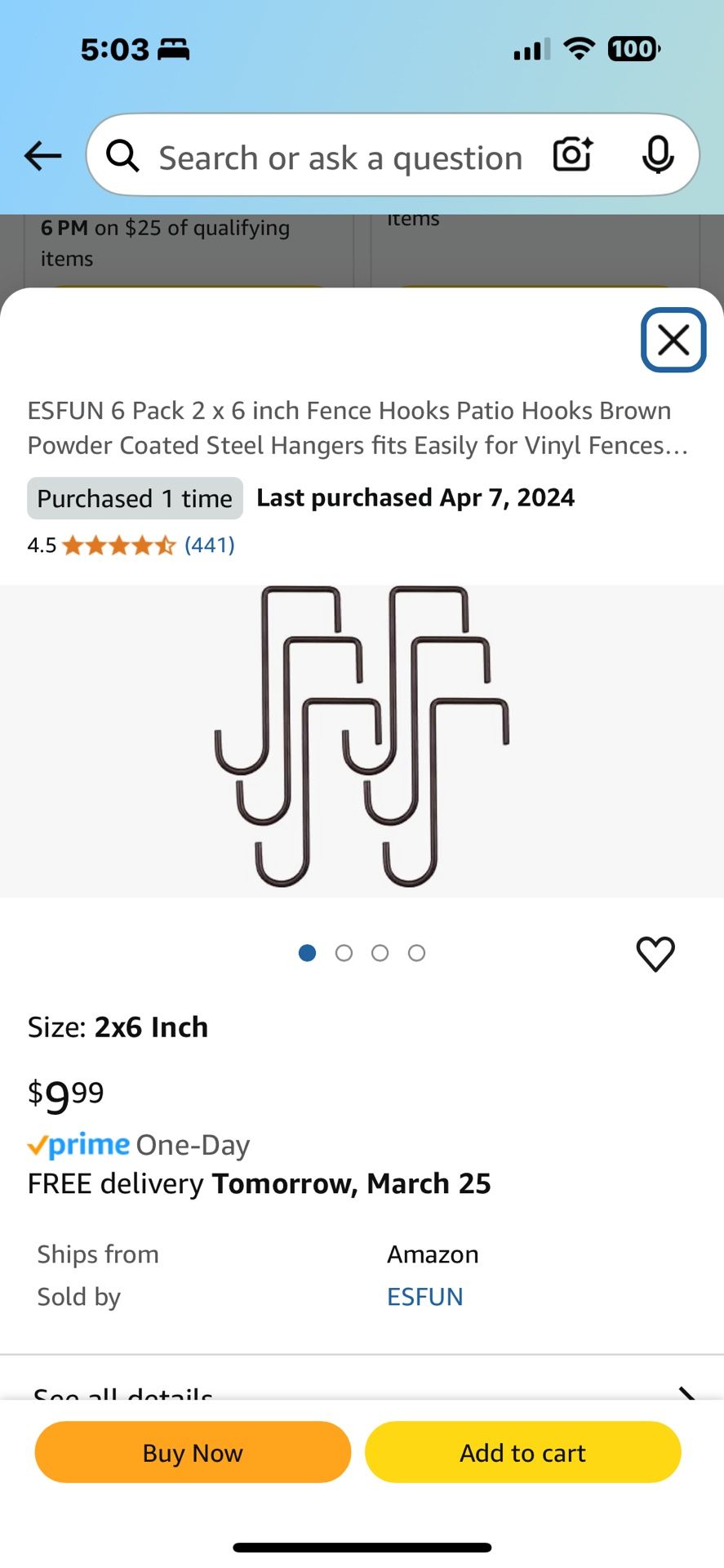The height and width of the screenshot is (1568, 724).
Task: Switch to the third image dot
Action: (x=380, y=953)
